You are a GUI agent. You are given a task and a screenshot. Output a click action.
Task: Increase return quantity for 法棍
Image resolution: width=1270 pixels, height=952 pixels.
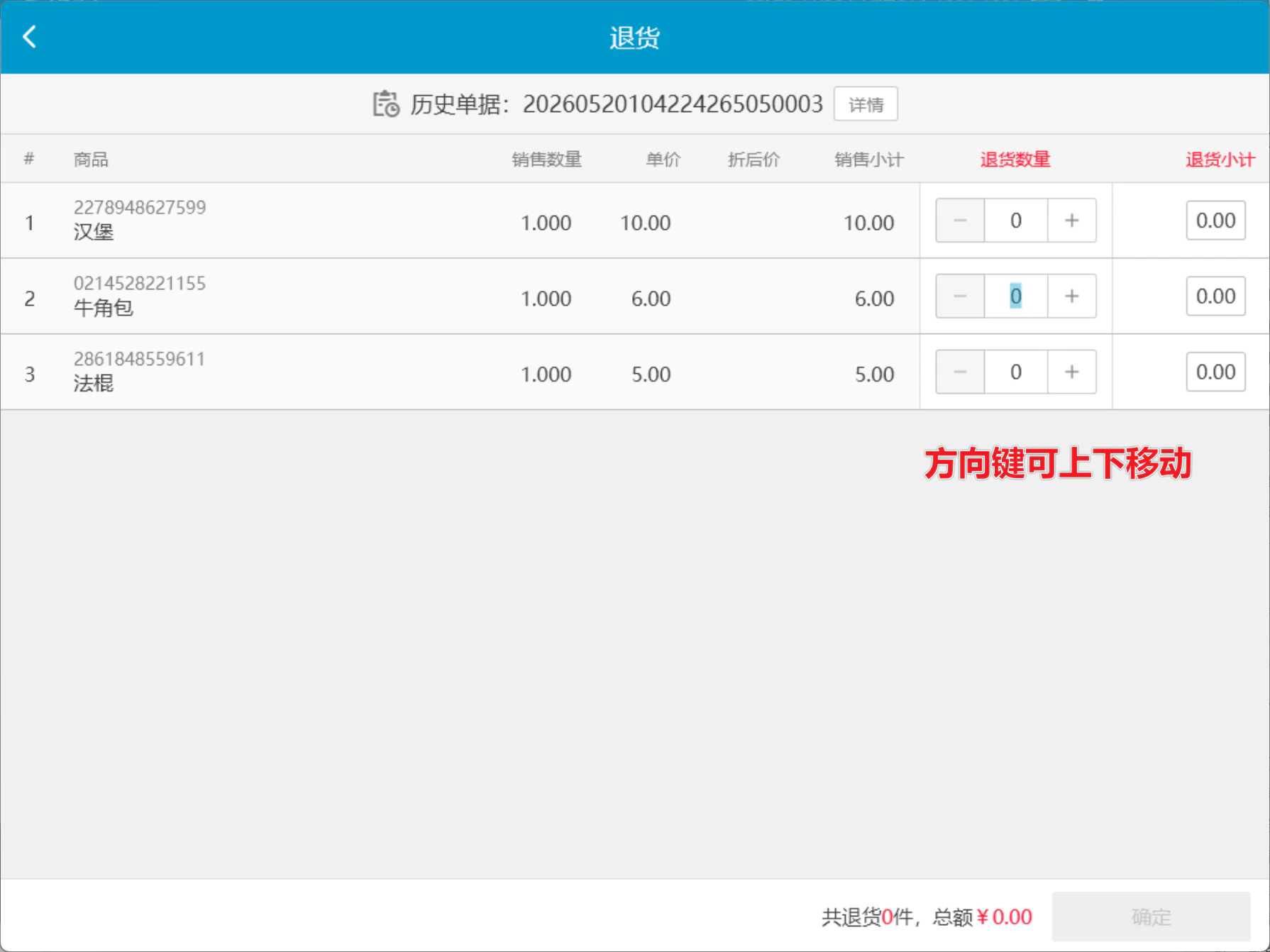(1071, 372)
